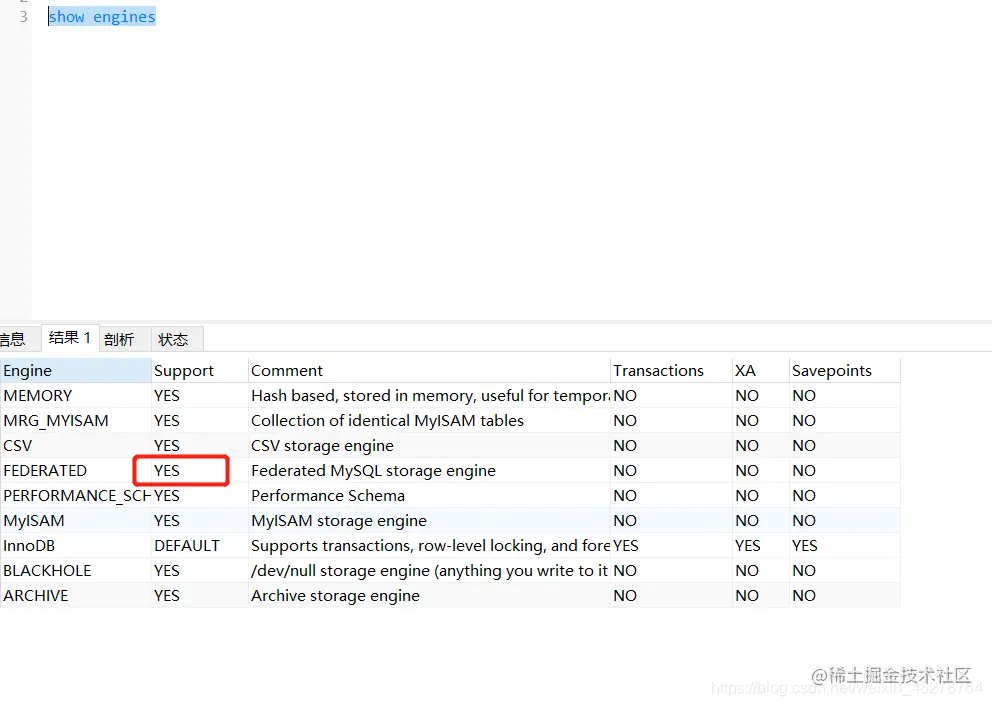
Task: Click in the show engines query line
Action: click(x=102, y=17)
